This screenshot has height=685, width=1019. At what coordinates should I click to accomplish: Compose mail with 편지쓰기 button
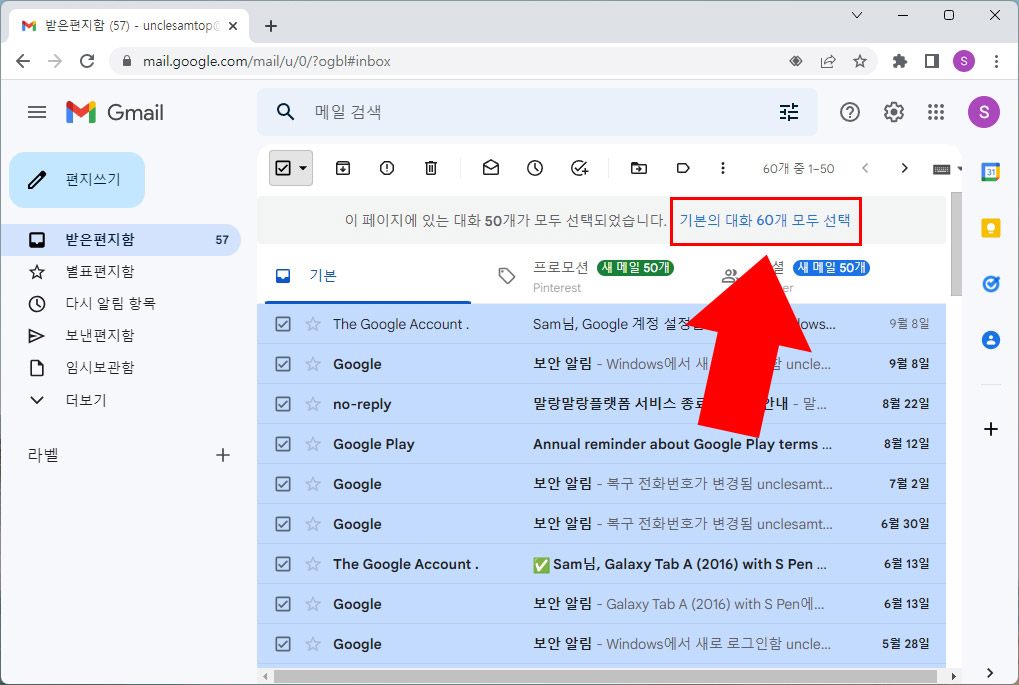(x=77, y=180)
